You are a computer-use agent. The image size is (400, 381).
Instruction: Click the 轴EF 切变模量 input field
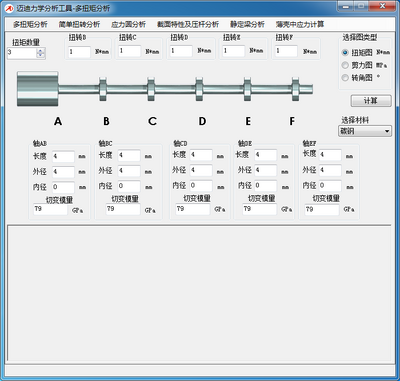tap(322, 209)
